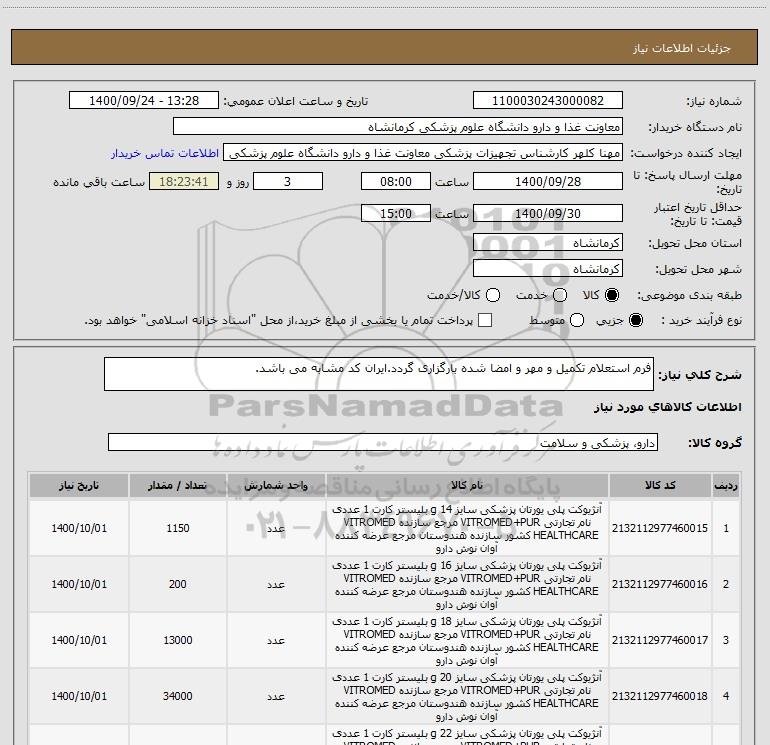
Task: Click the need date in row 1
Action: click(79, 528)
